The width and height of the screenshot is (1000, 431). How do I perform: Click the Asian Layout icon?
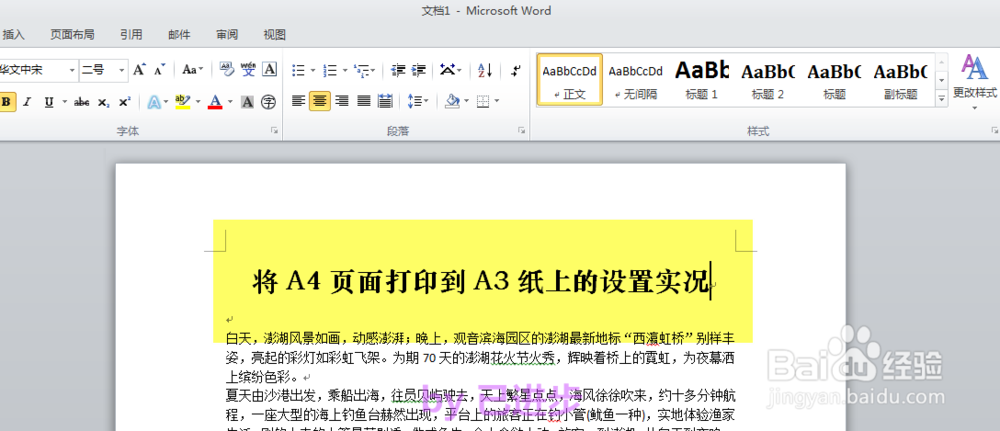click(x=448, y=70)
